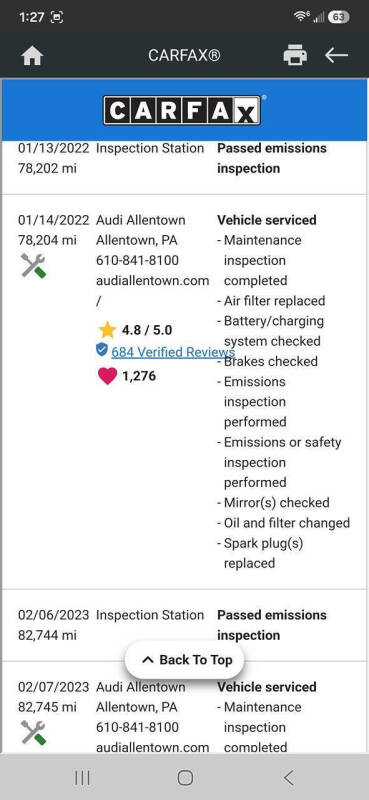
Task: Tap Android recent apps navigation button
Action: 82,778
